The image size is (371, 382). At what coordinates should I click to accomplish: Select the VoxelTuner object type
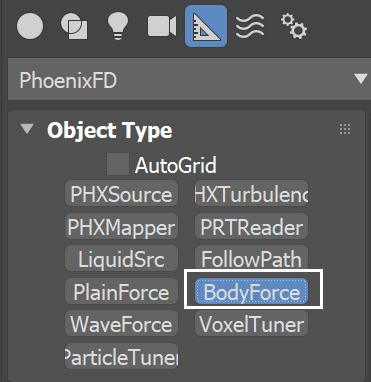tap(251, 324)
